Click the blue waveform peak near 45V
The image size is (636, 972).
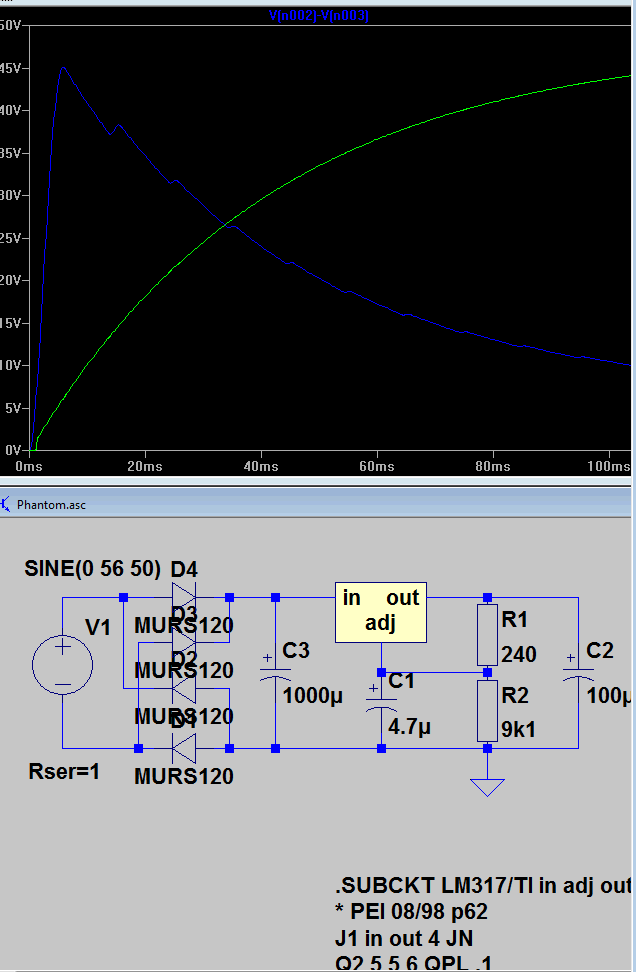coord(63,68)
